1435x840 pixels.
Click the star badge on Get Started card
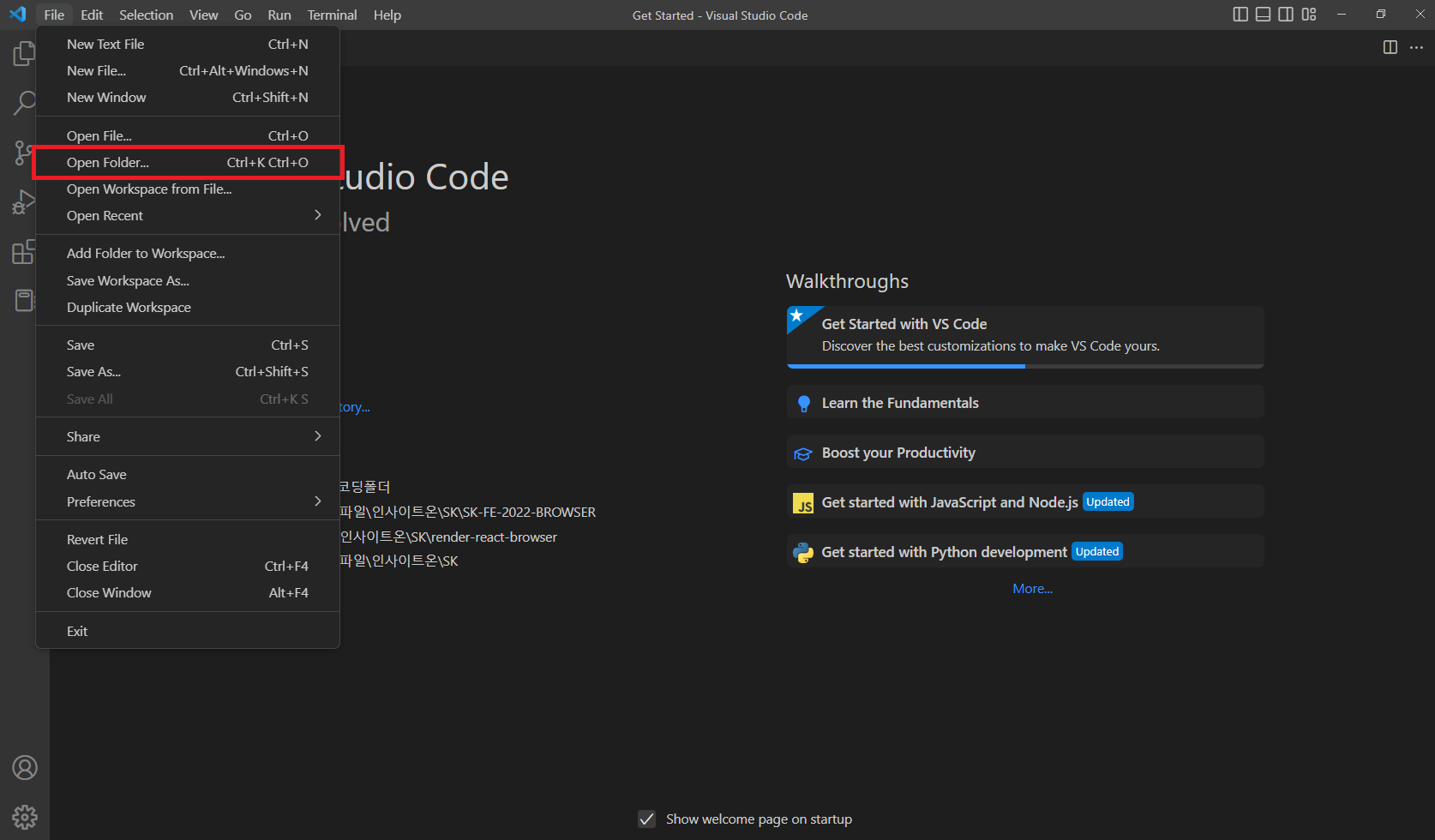pyautogui.click(x=797, y=316)
